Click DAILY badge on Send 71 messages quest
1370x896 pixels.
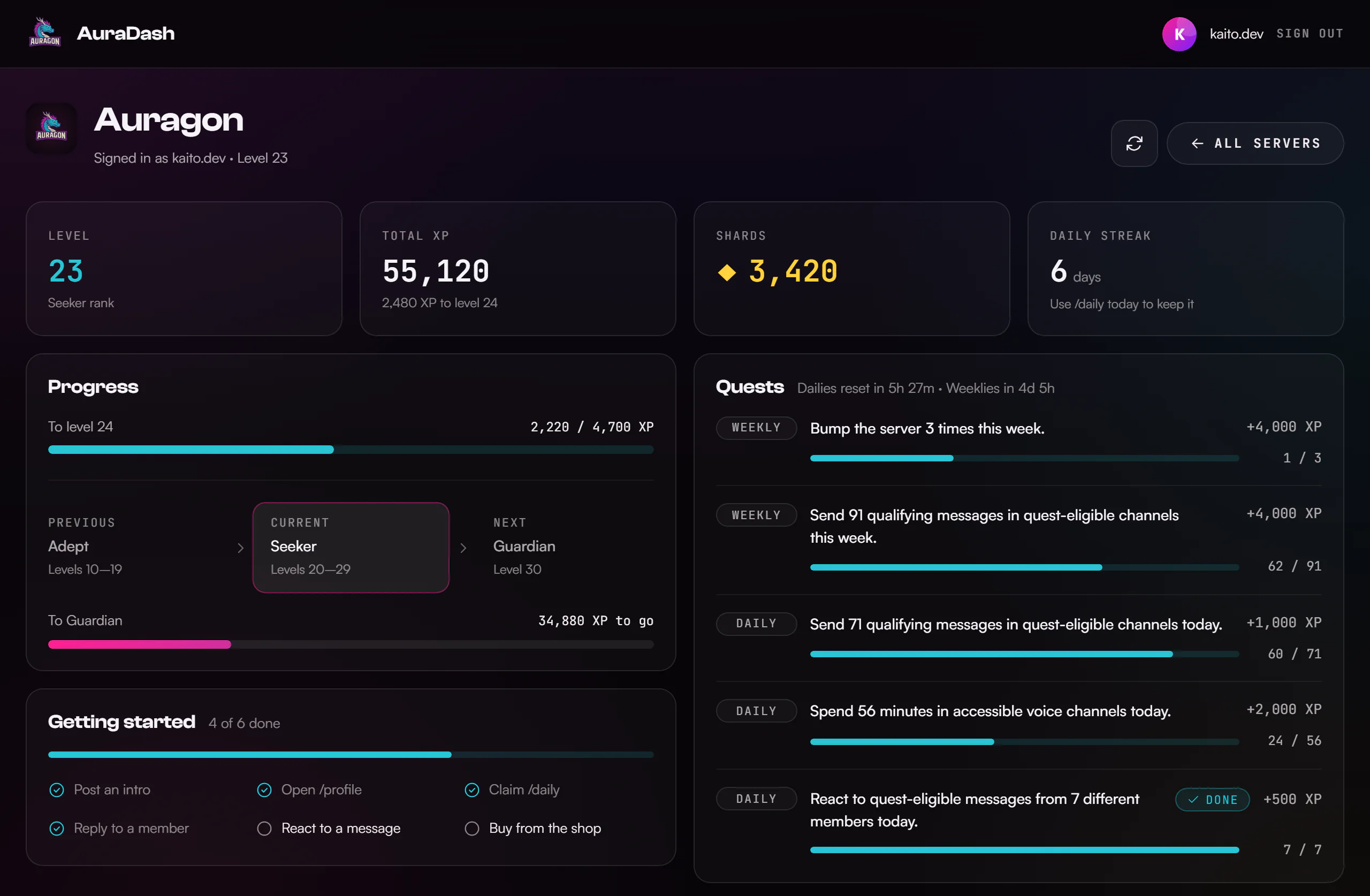(x=756, y=624)
